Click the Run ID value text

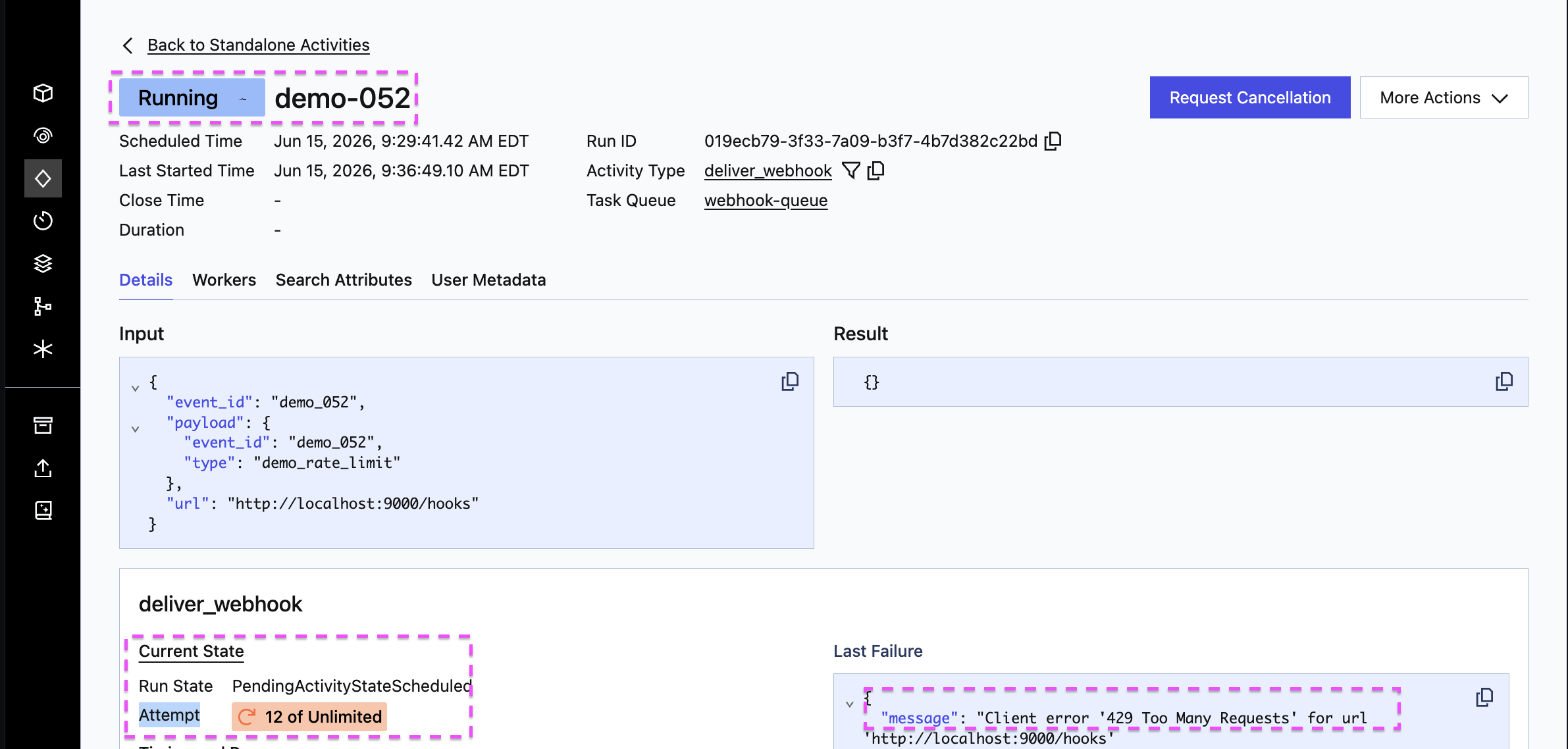click(x=871, y=141)
